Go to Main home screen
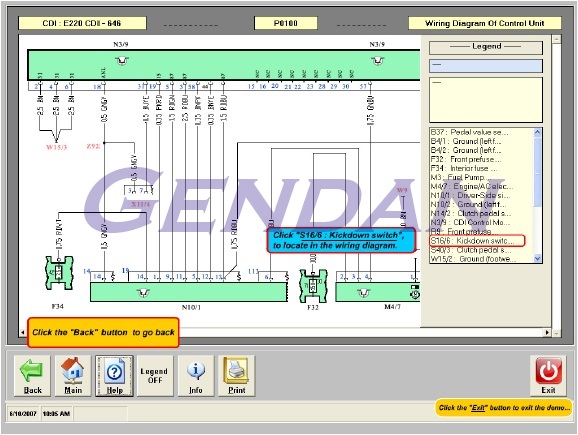578x435 pixels. point(73,376)
